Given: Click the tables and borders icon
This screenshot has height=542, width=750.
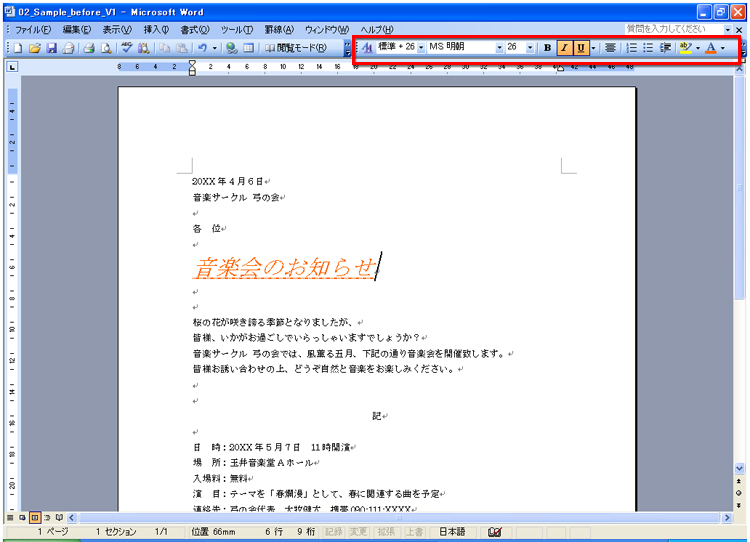Looking at the screenshot, I should click(x=248, y=48).
